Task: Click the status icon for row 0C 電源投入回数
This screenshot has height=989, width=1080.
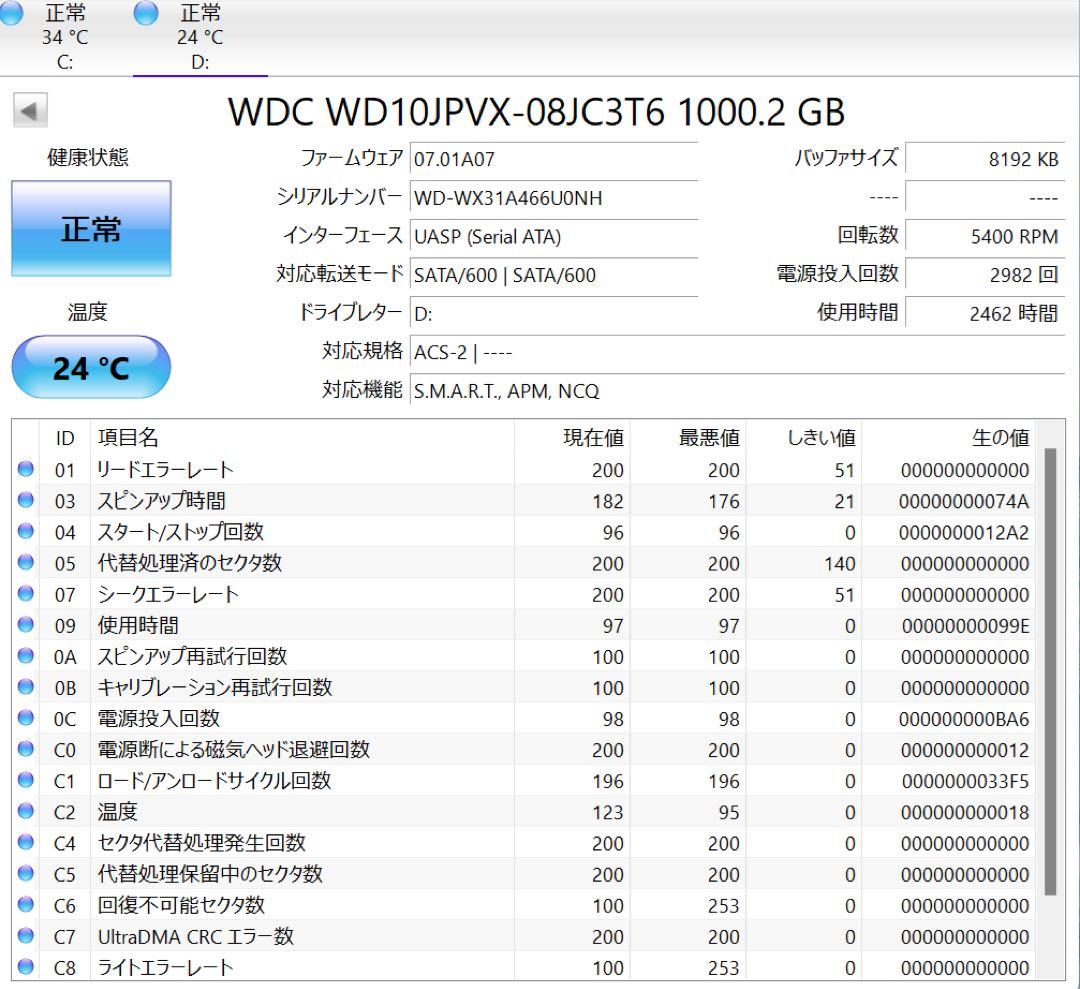Action: click(25, 718)
